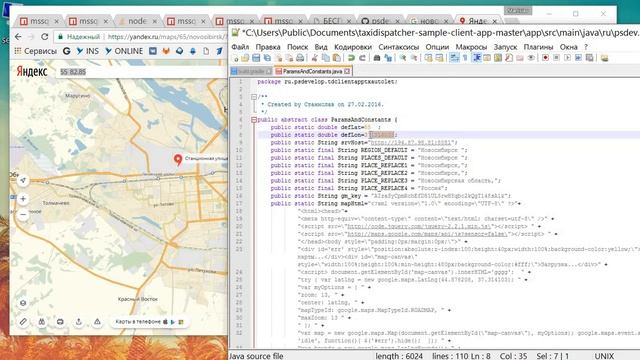Click the Zoom In toolbar icon
Image resolution: width=640 pixels, height=360 pixels.
[403, 58]
